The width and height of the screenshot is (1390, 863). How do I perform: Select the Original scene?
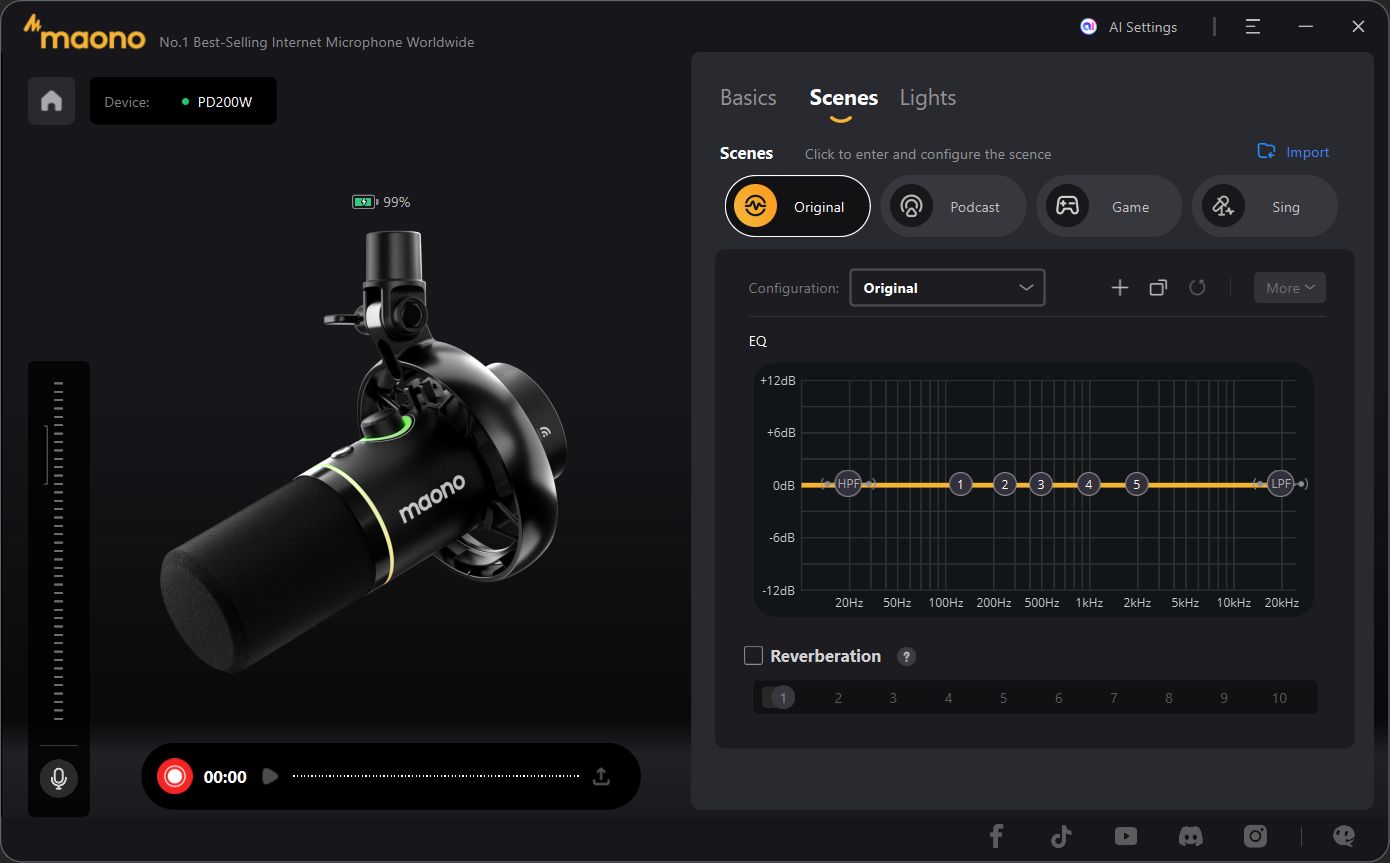(x=798, y=206)
